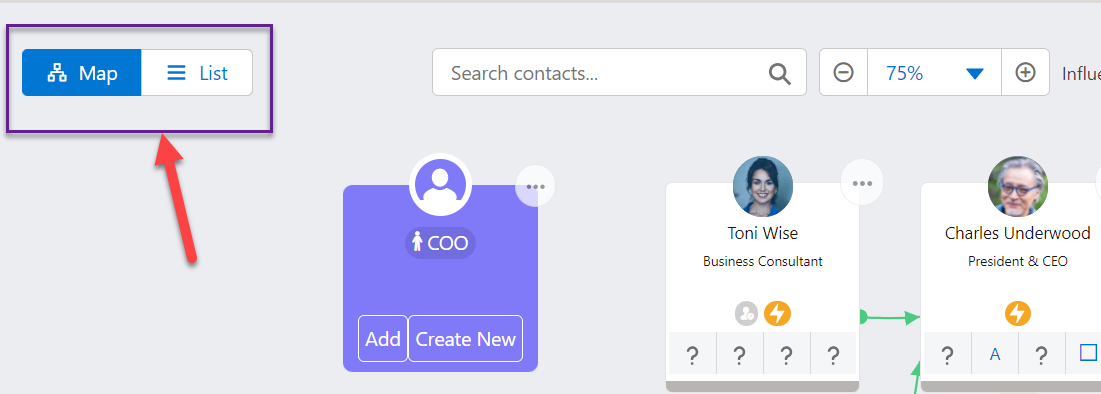Click Toni Wise's orange lightning bolt icon
Image resolution: width=1101 pixels, height=394 pixels.
[x=777, y=313]
